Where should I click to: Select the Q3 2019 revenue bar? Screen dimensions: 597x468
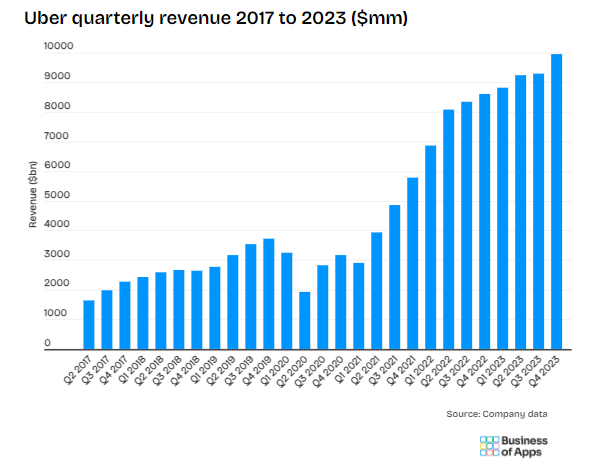251,297
